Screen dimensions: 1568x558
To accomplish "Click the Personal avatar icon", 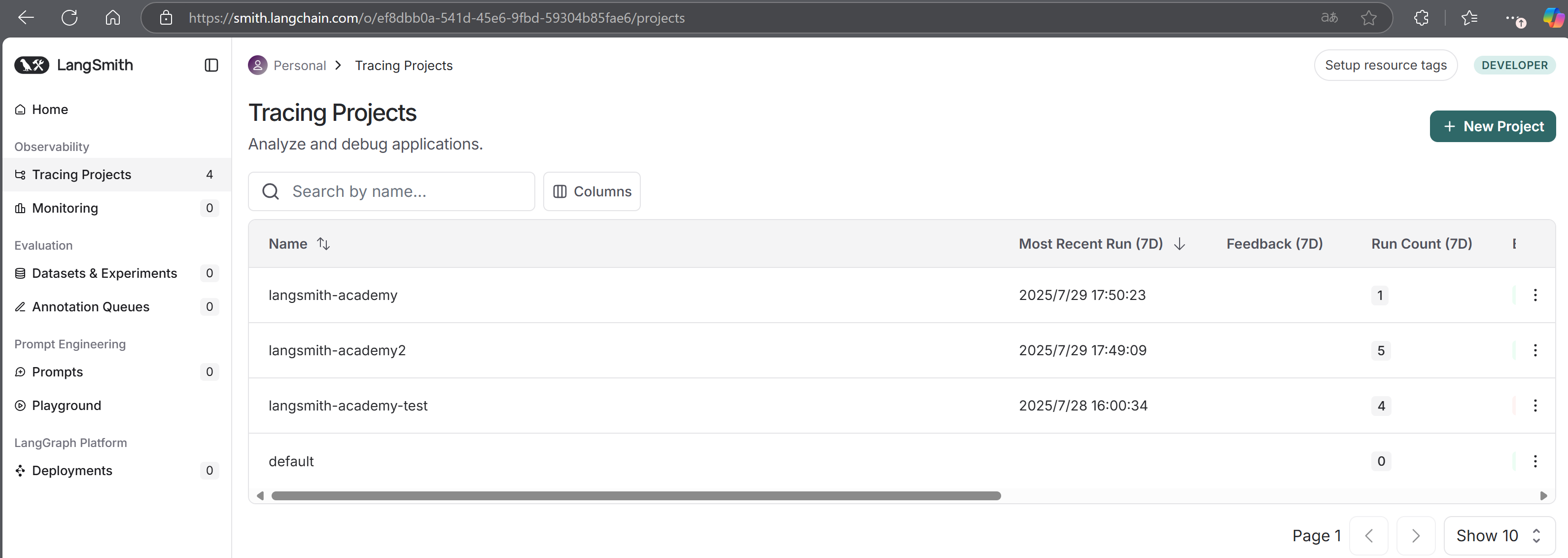I will point(257,65).
